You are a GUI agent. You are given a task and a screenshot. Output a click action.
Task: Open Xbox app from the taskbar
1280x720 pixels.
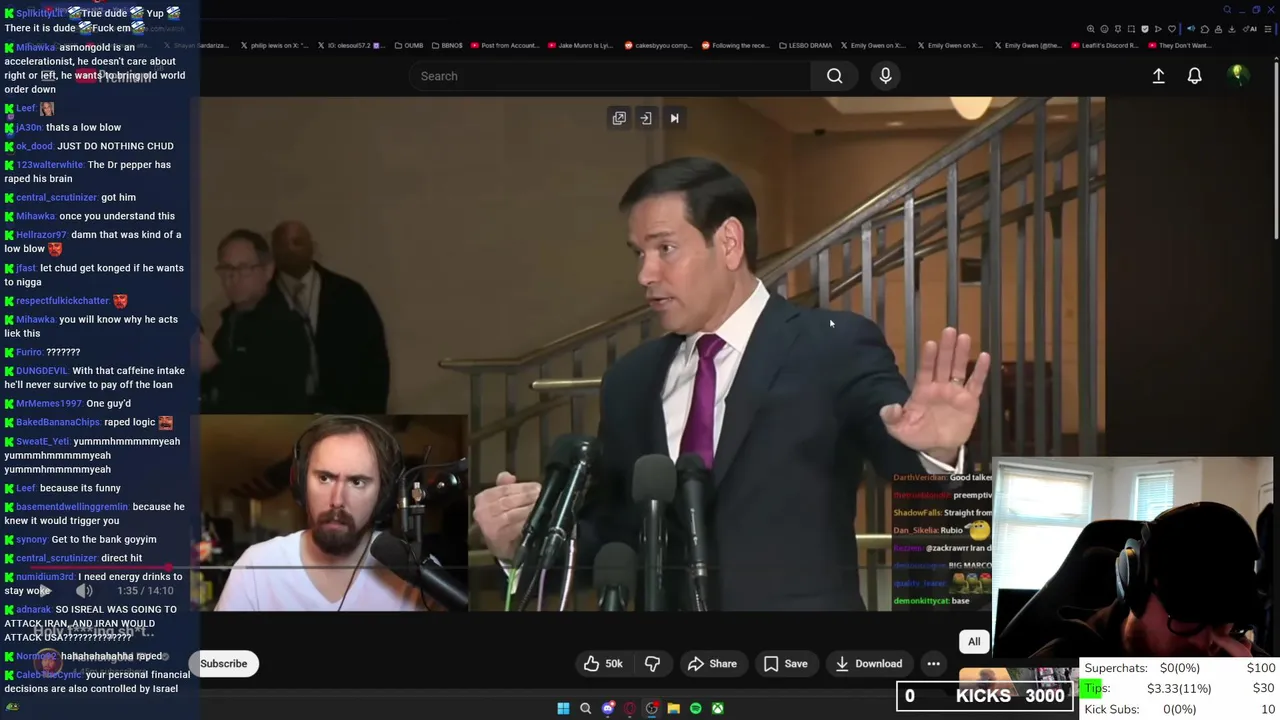pos(717,708)
